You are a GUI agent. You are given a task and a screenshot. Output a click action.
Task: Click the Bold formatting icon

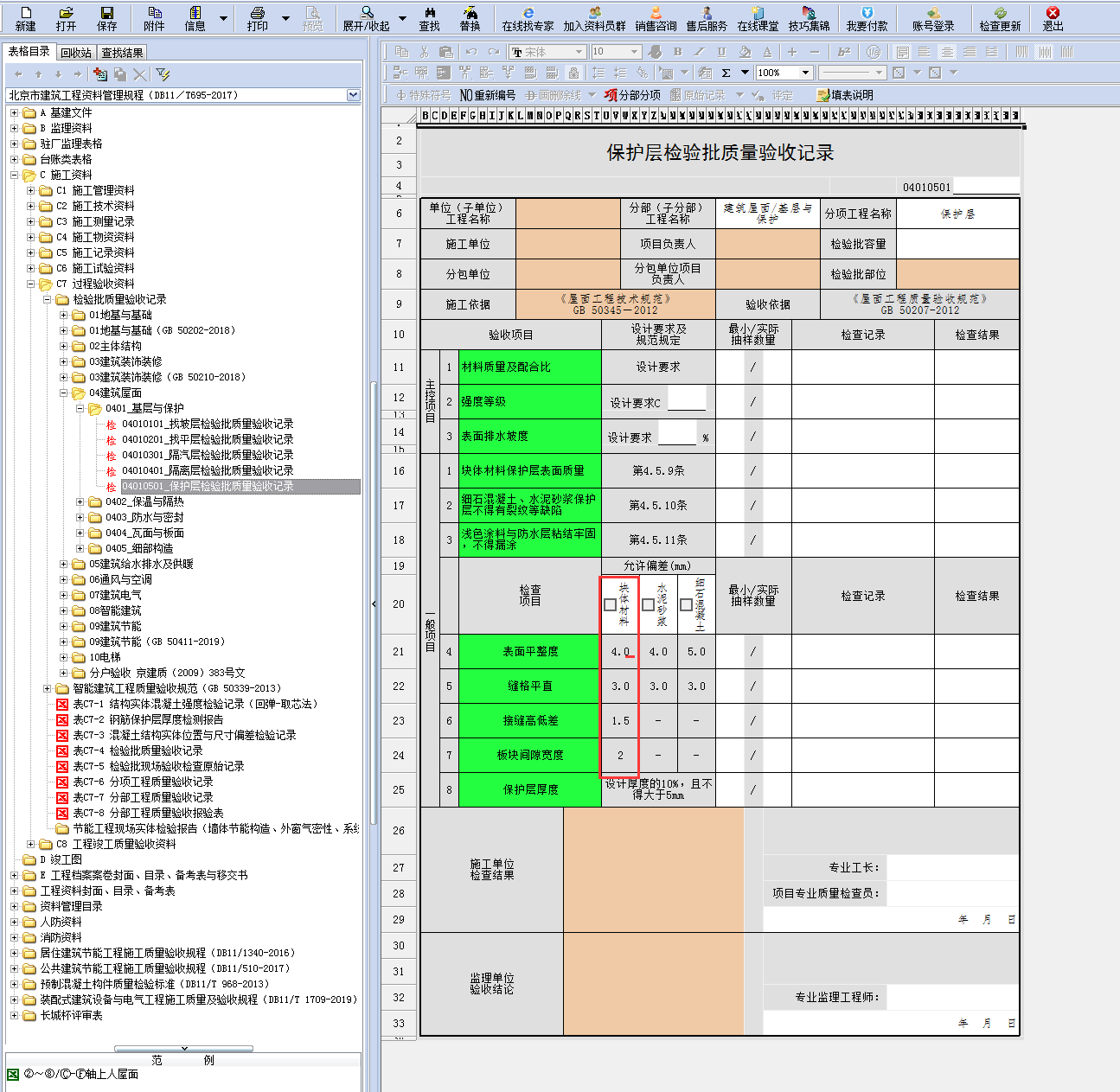coord(678,52)
